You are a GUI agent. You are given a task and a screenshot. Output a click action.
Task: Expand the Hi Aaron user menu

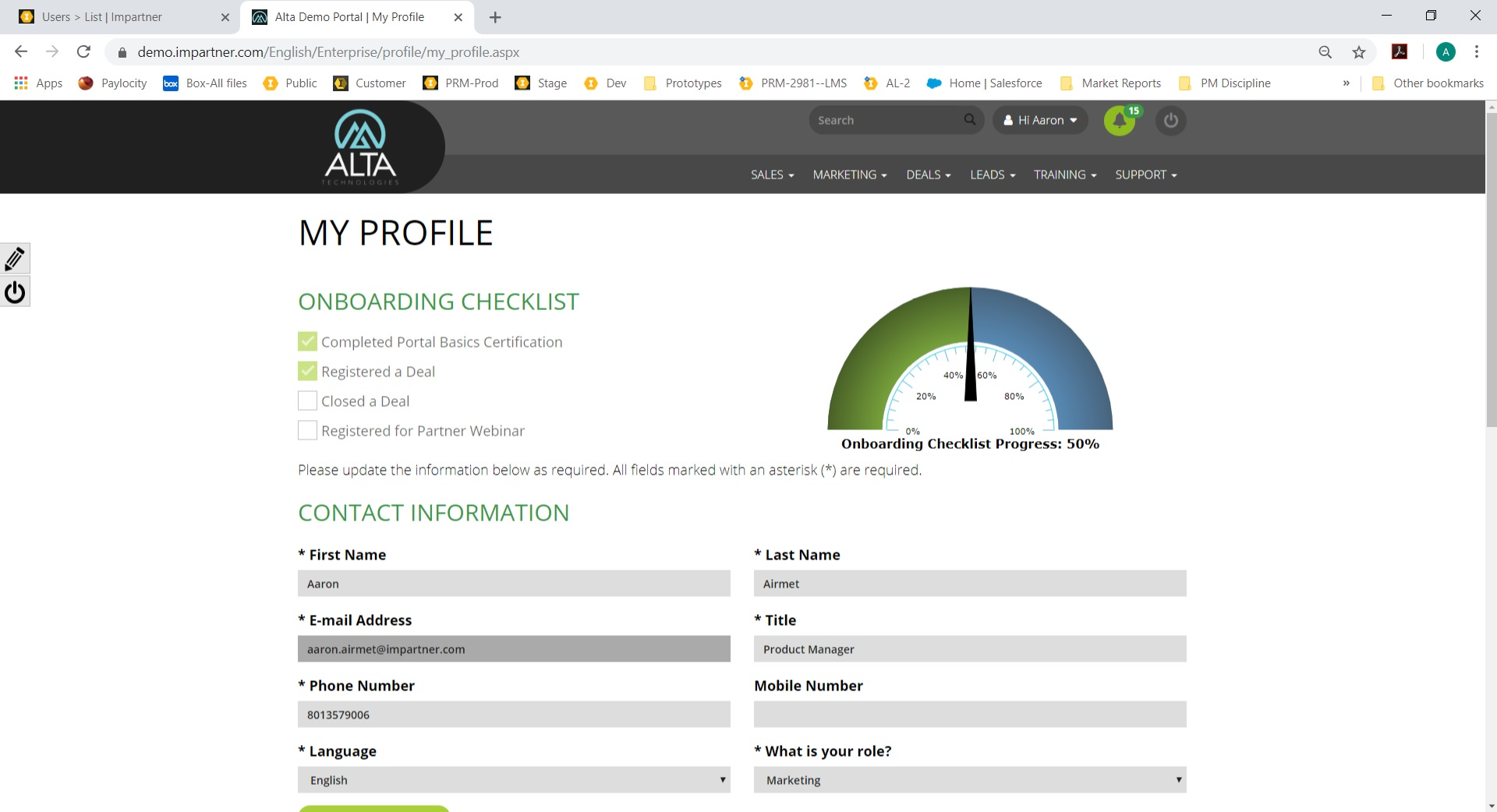[x=1040, y=120]
